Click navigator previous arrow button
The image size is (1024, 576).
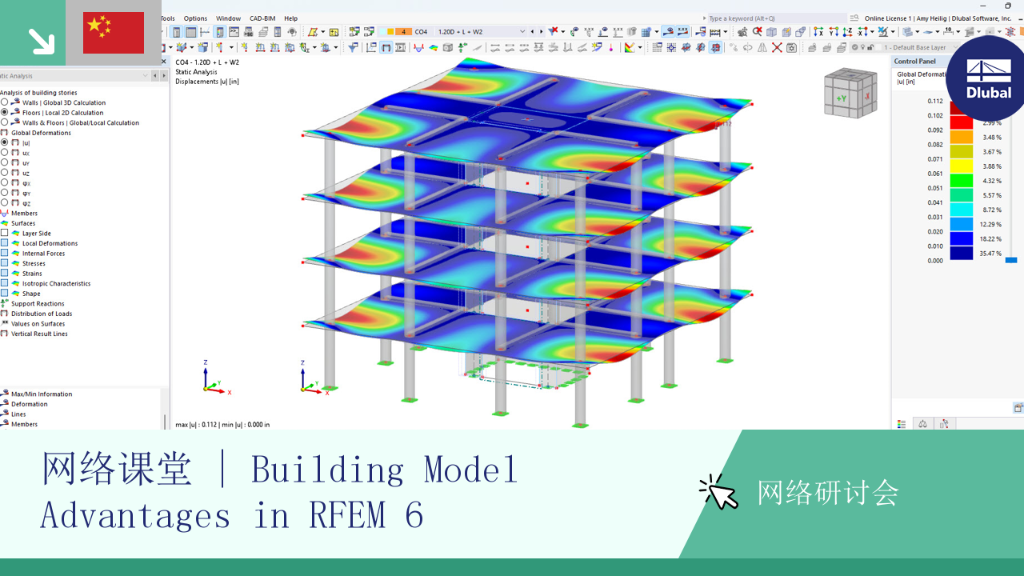[x=155, y=76]
